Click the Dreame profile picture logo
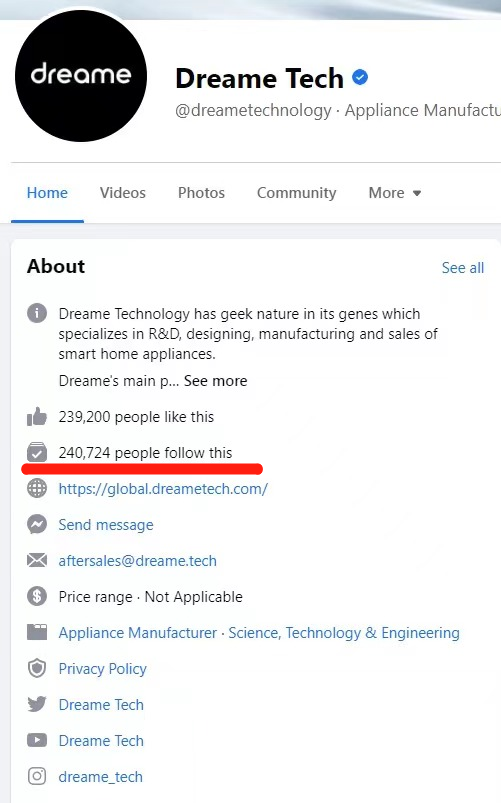The width and height of the screenshot is (501, 803). tap(81, 76)
